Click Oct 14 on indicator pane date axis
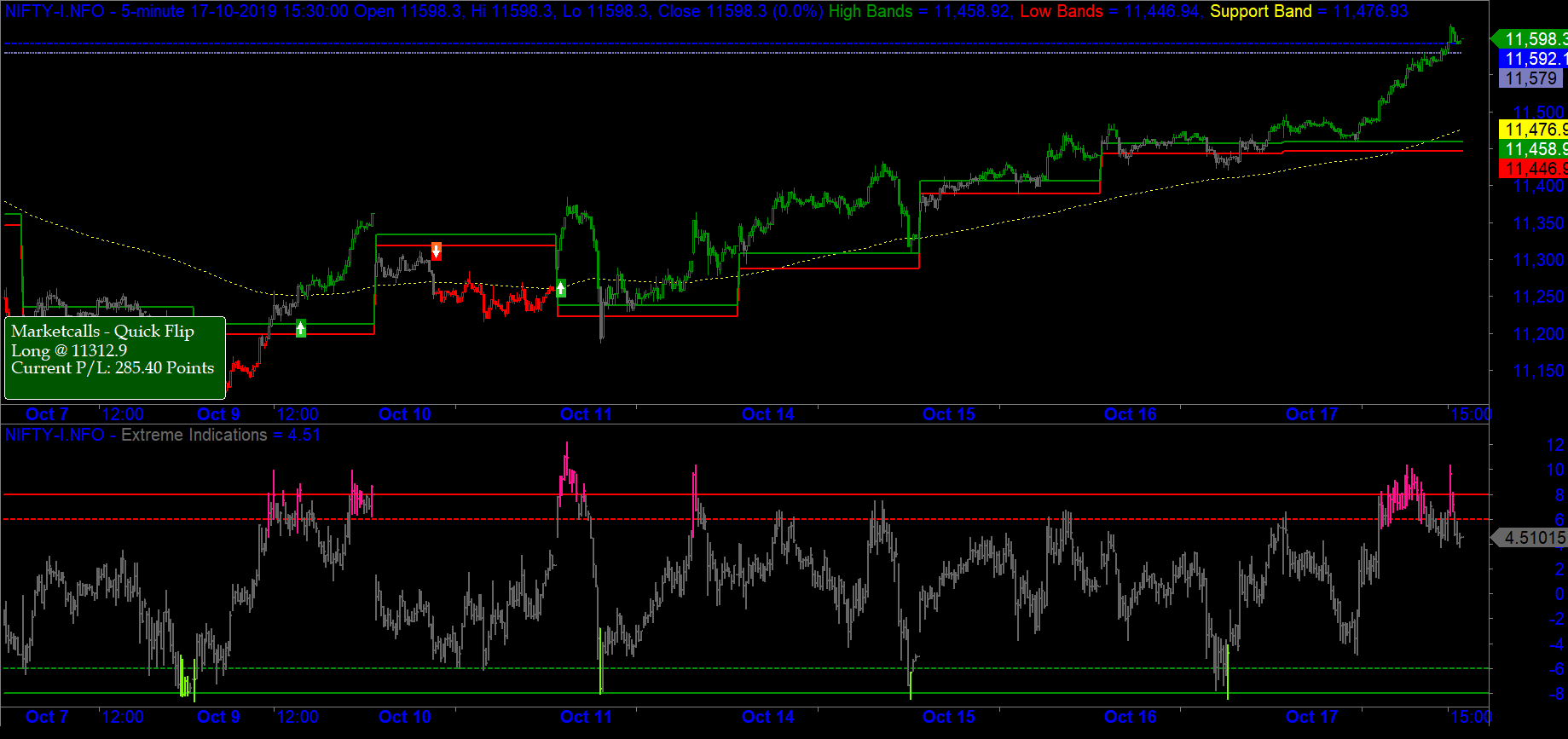 click(x=768, y=717)
